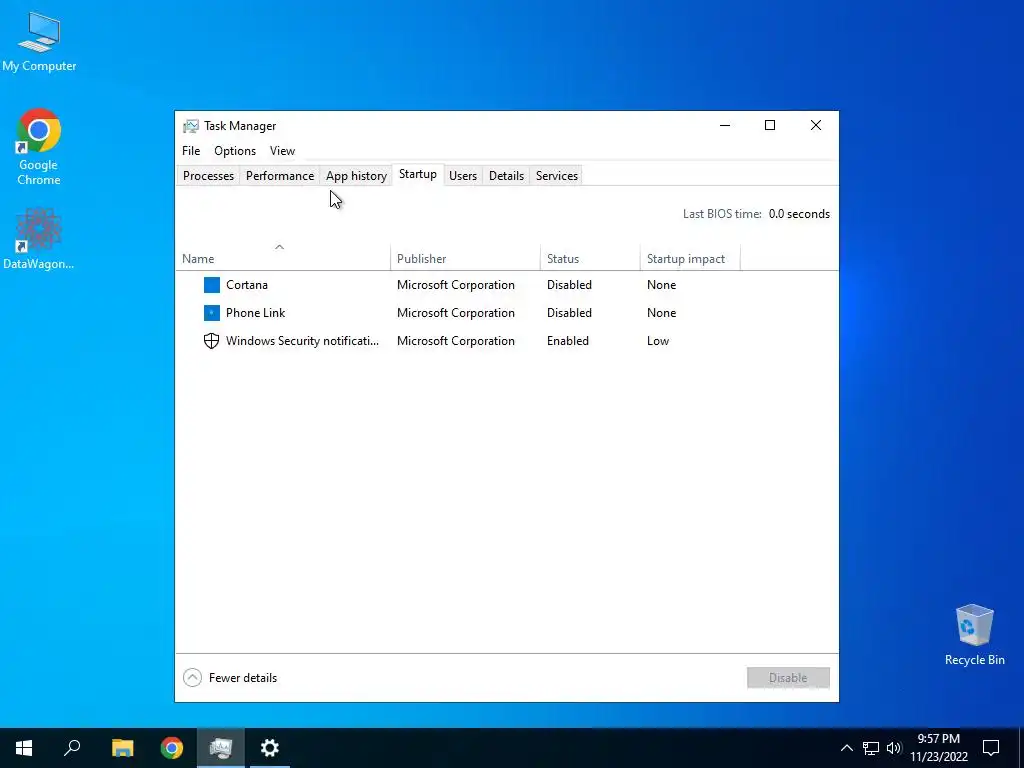Open the notification center icon
The image size is (1024, 768).
(x=991, y=748)
